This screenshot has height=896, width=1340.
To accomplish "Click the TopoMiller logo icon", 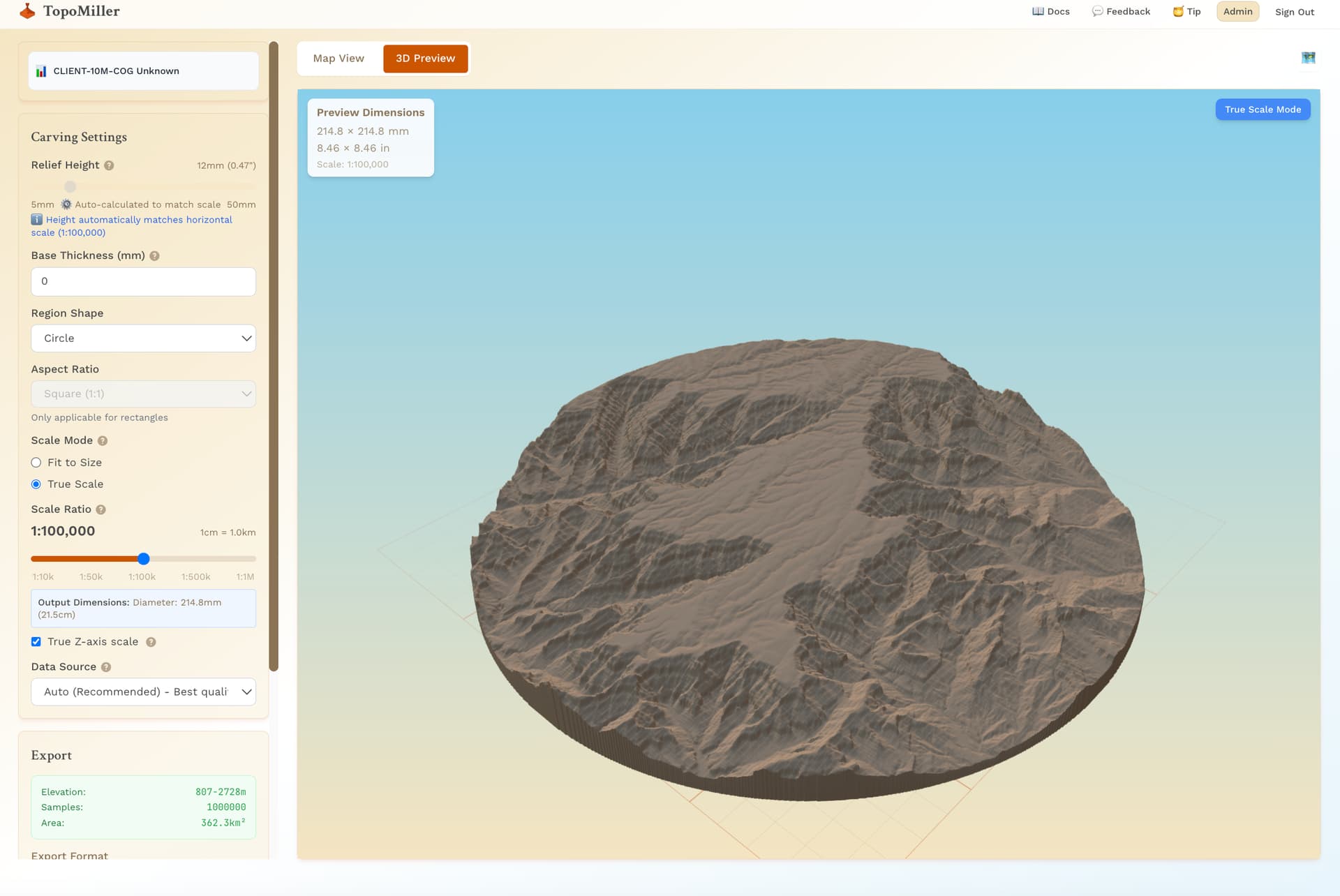I will [27, 11].
